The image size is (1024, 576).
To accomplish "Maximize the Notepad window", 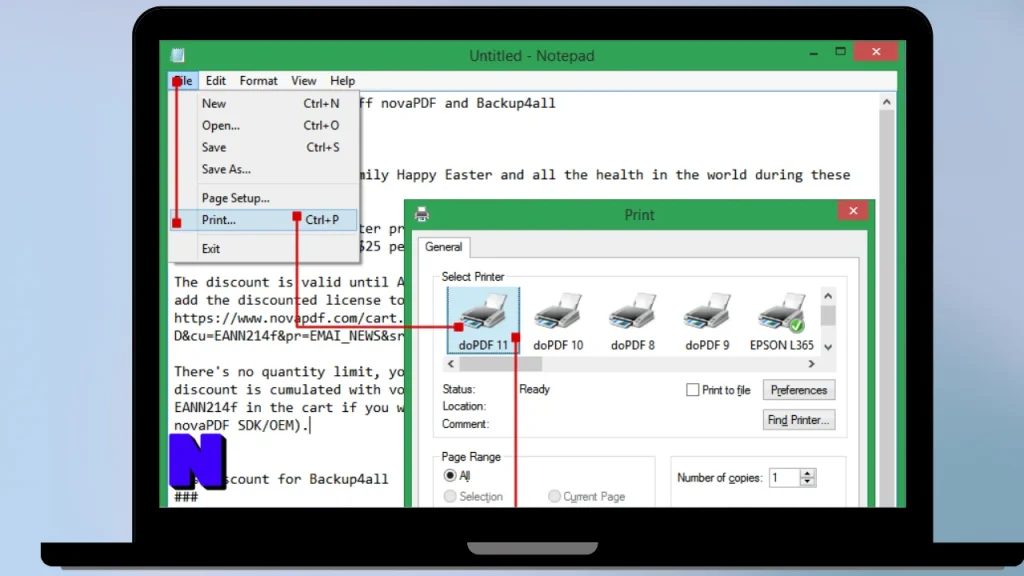I will coord(840,52).
